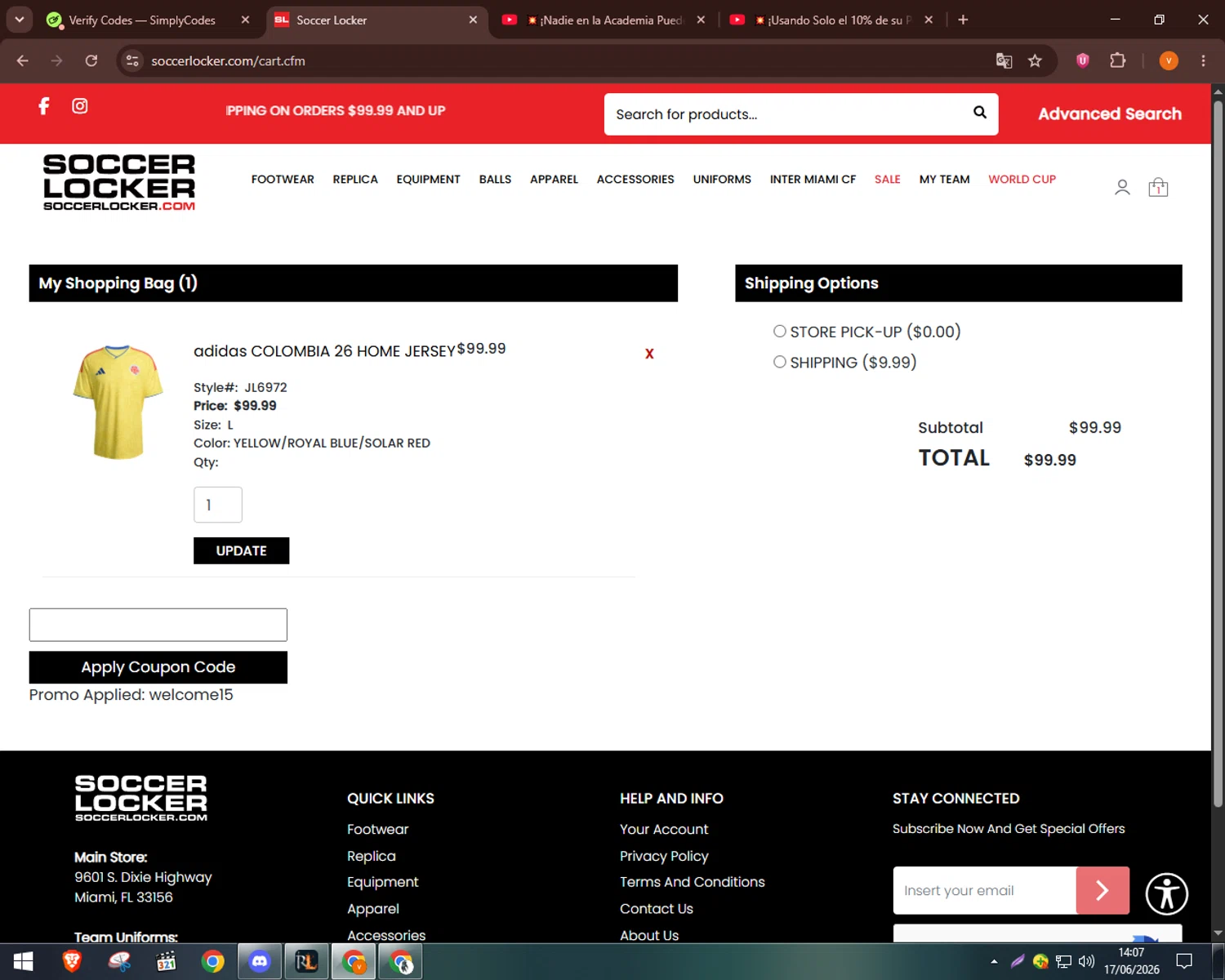Launch Brave from the taskbar

tap(72, 961)
